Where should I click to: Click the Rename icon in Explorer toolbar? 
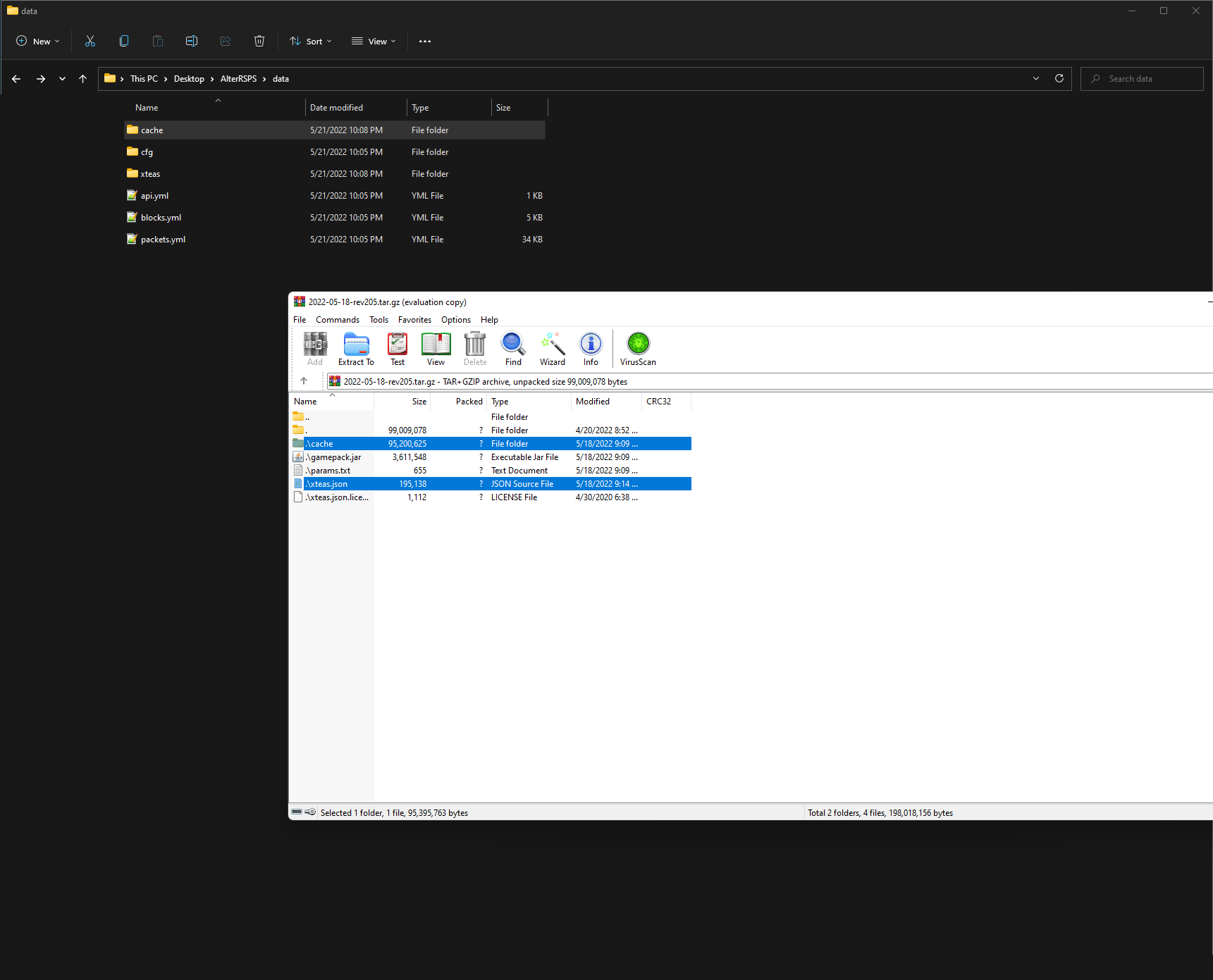click(192, 41)
